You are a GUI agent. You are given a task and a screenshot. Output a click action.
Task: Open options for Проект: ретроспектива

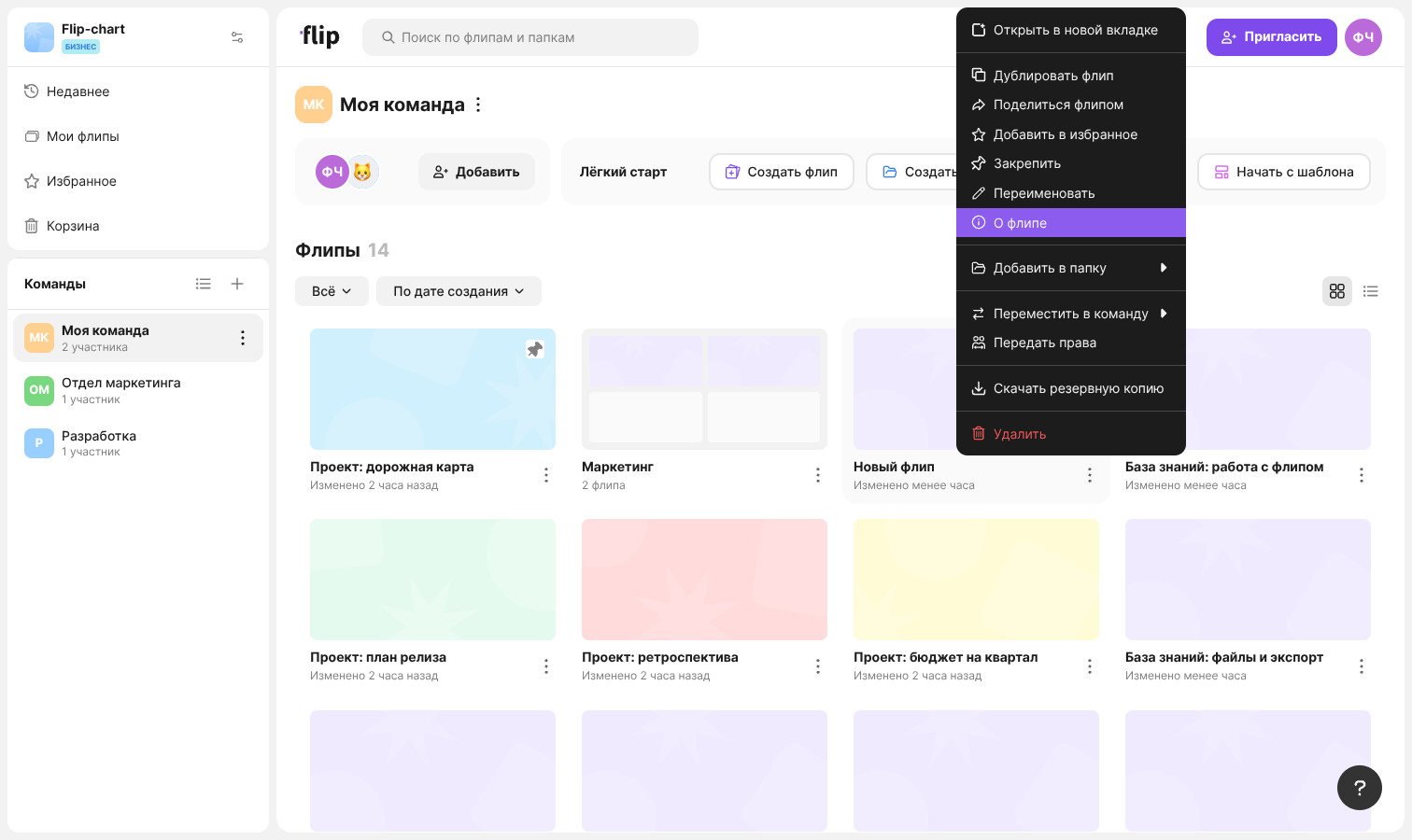click(818, 666)
